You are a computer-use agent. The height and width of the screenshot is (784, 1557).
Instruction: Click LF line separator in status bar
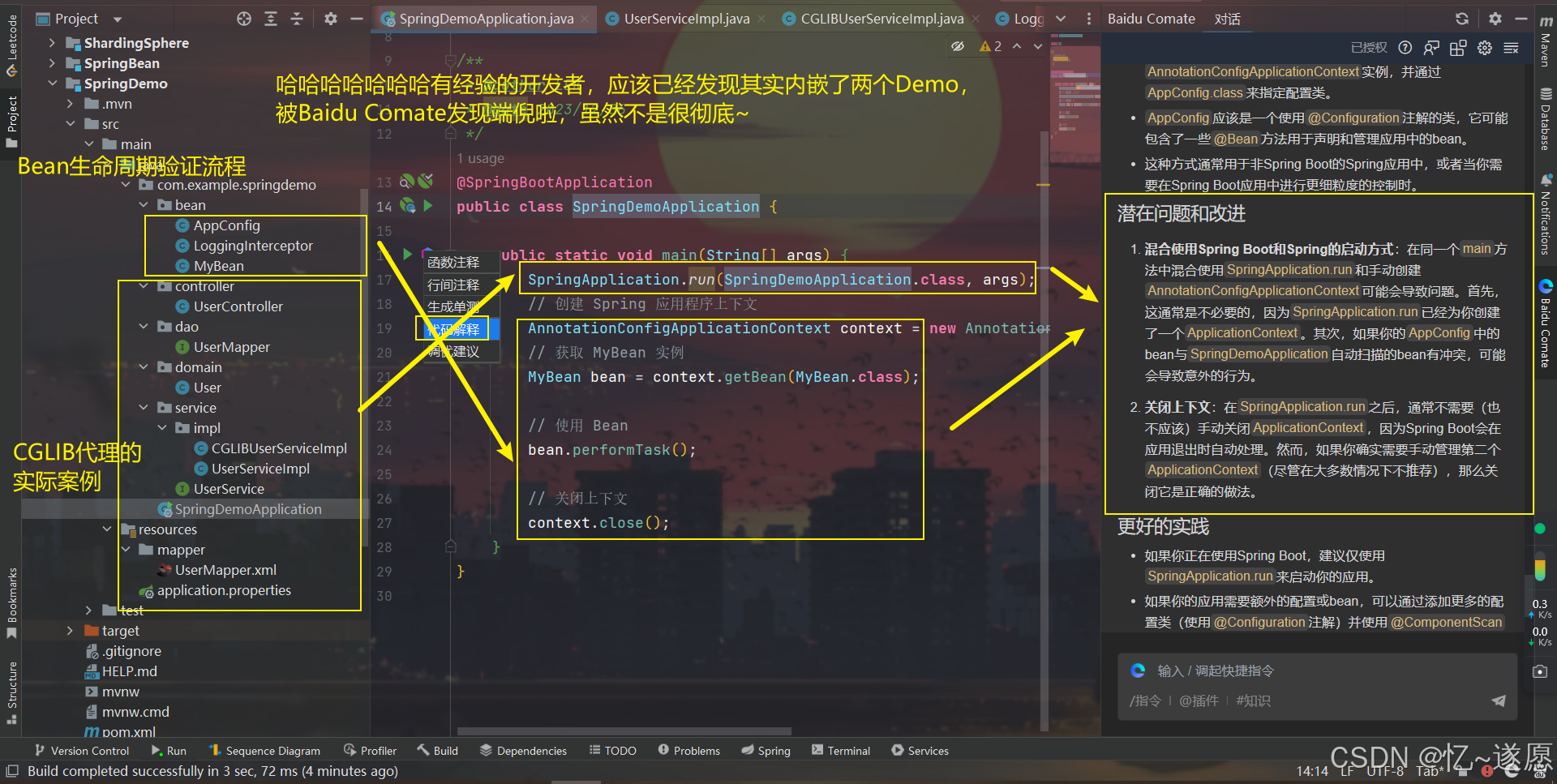coord(1347,771)
